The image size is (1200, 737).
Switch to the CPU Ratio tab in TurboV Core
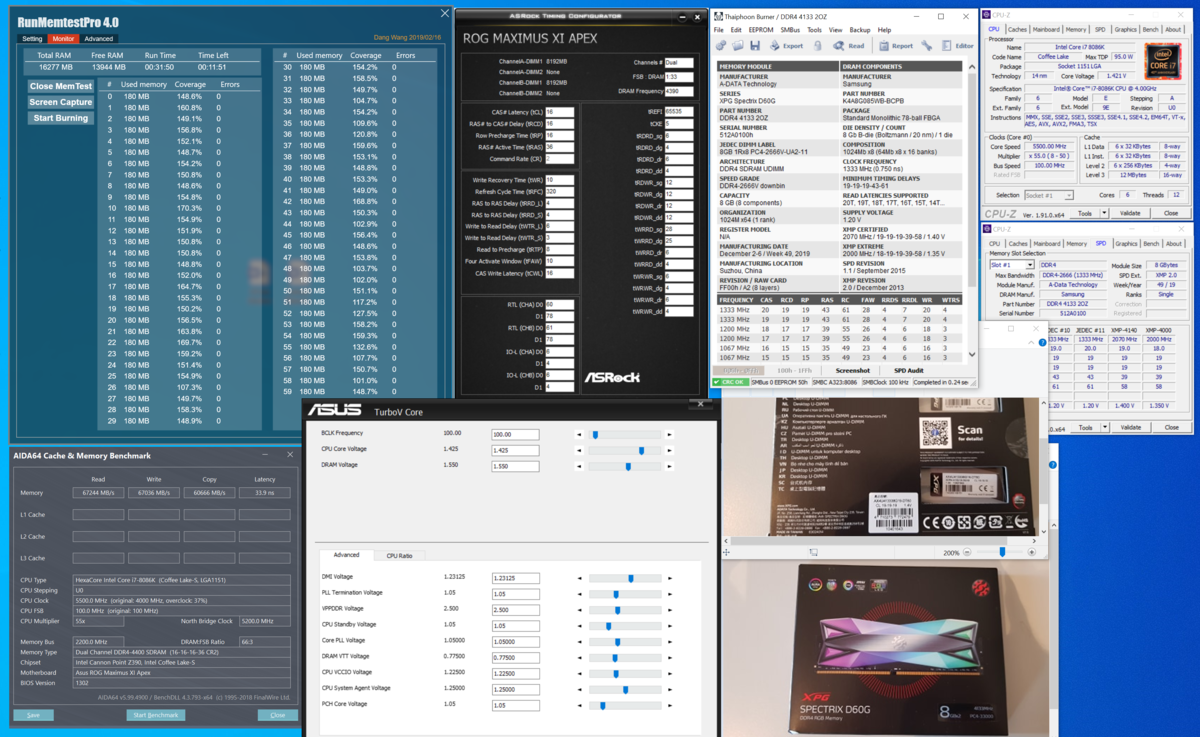coord(399,555)
